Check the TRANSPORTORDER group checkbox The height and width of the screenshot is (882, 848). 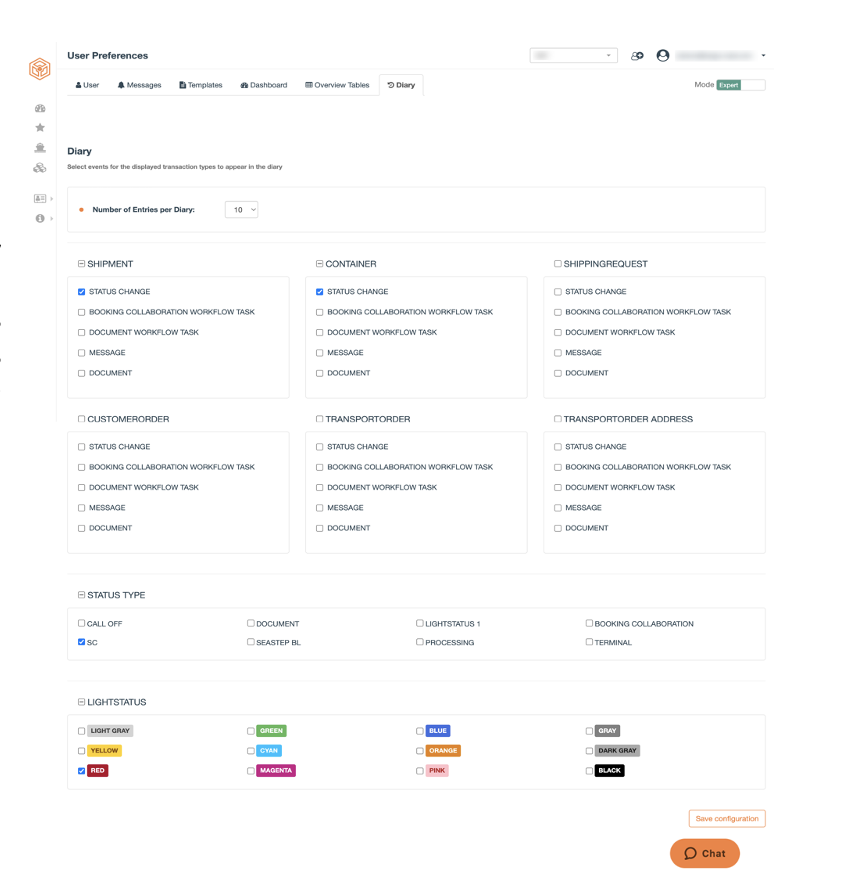319,418
